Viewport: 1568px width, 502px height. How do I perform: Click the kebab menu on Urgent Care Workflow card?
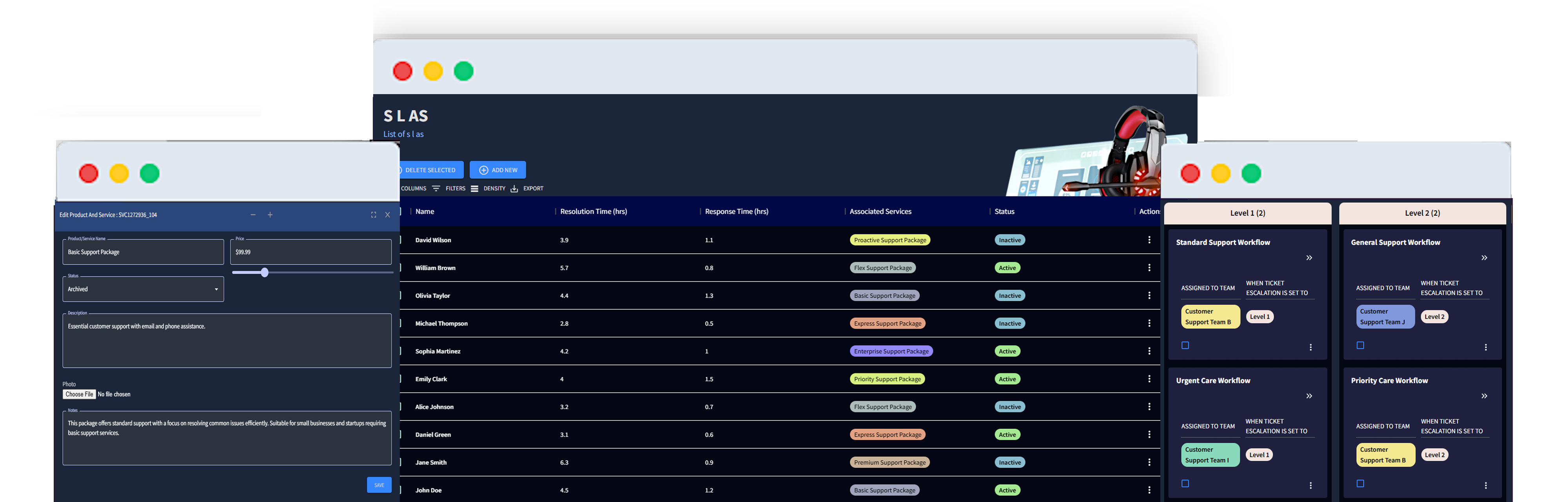coord(1310,484)
